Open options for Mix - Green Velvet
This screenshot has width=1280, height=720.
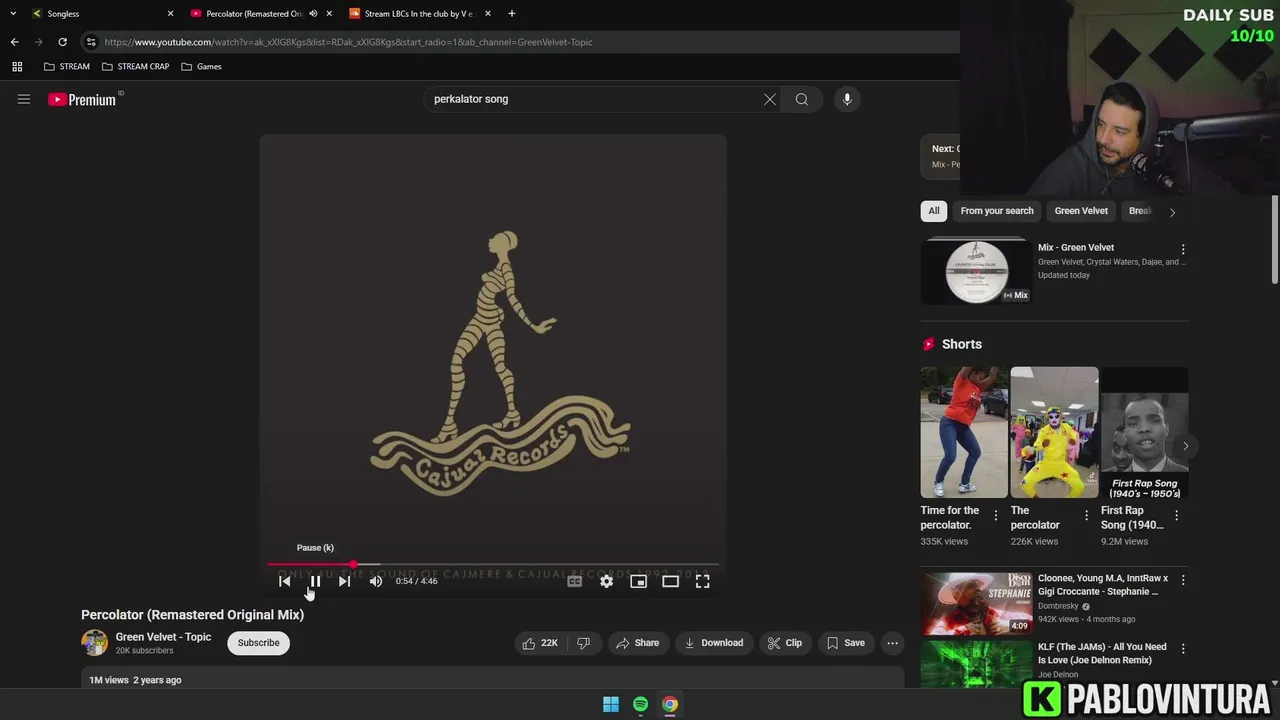[1183, 249]
